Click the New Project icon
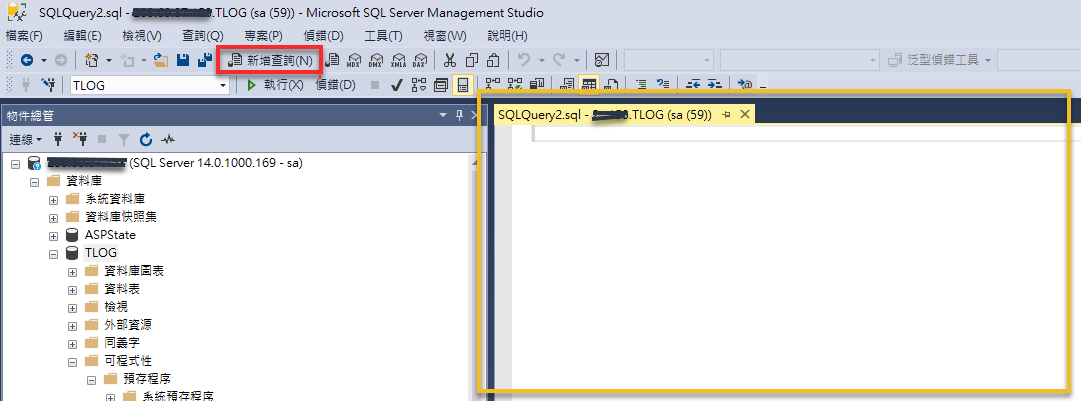The width and height of the screenshot is (1081, 401). point(92,61)
